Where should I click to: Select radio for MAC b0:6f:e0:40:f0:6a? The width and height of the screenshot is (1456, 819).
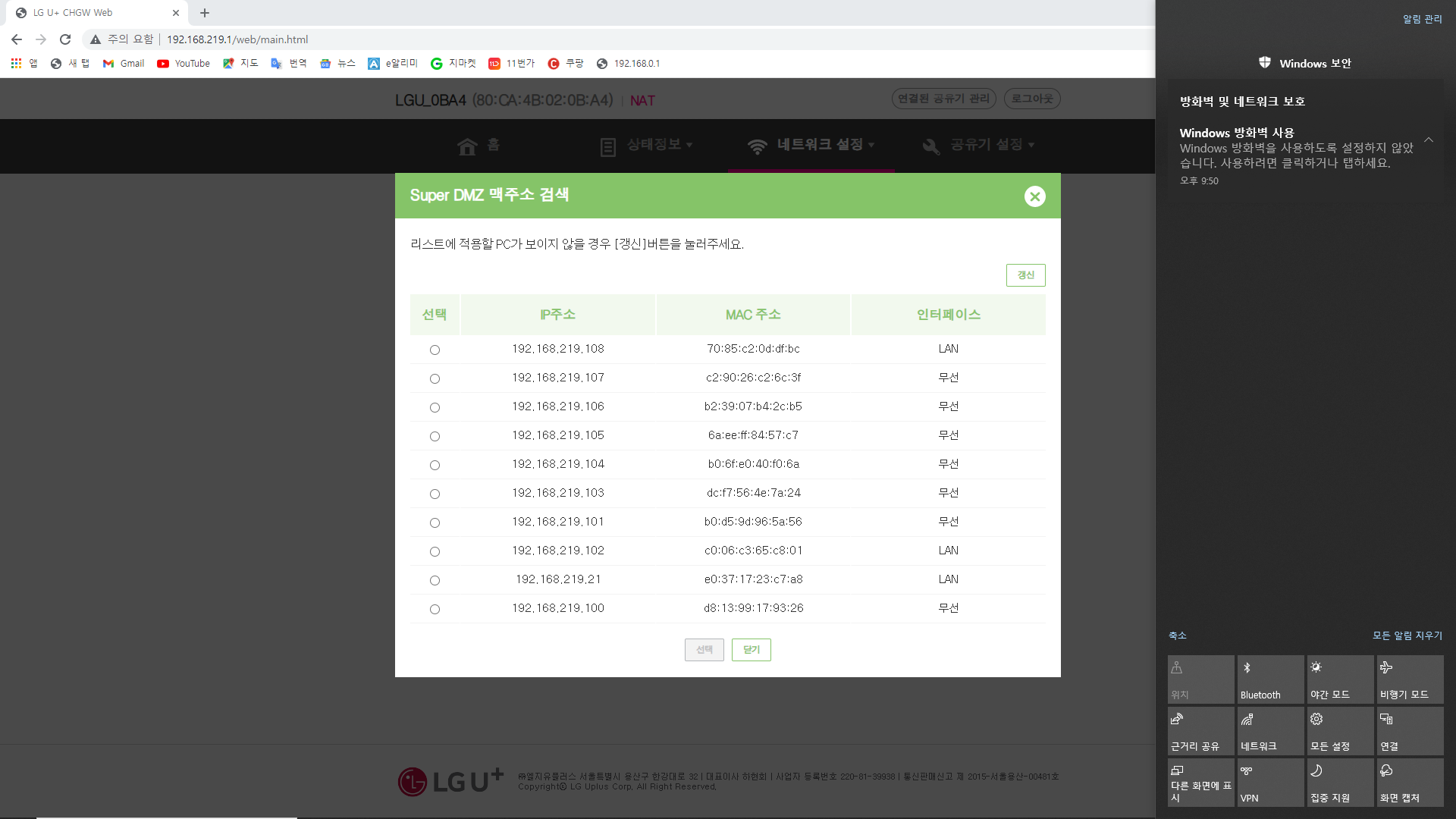[x=435, y=466]
